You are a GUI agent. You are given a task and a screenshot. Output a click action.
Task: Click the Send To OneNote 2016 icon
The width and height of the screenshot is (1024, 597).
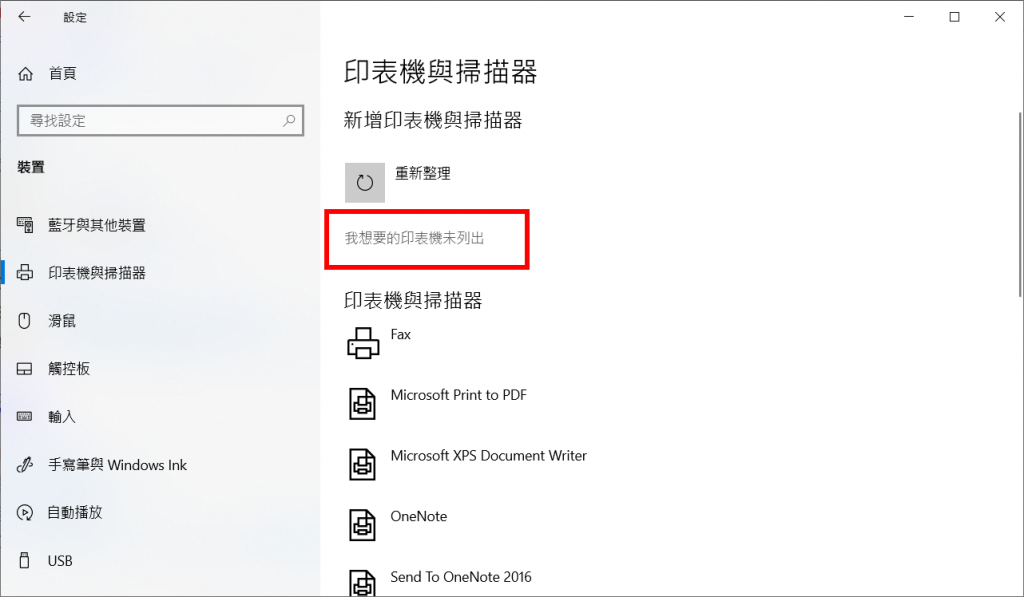tap(362, 581)
